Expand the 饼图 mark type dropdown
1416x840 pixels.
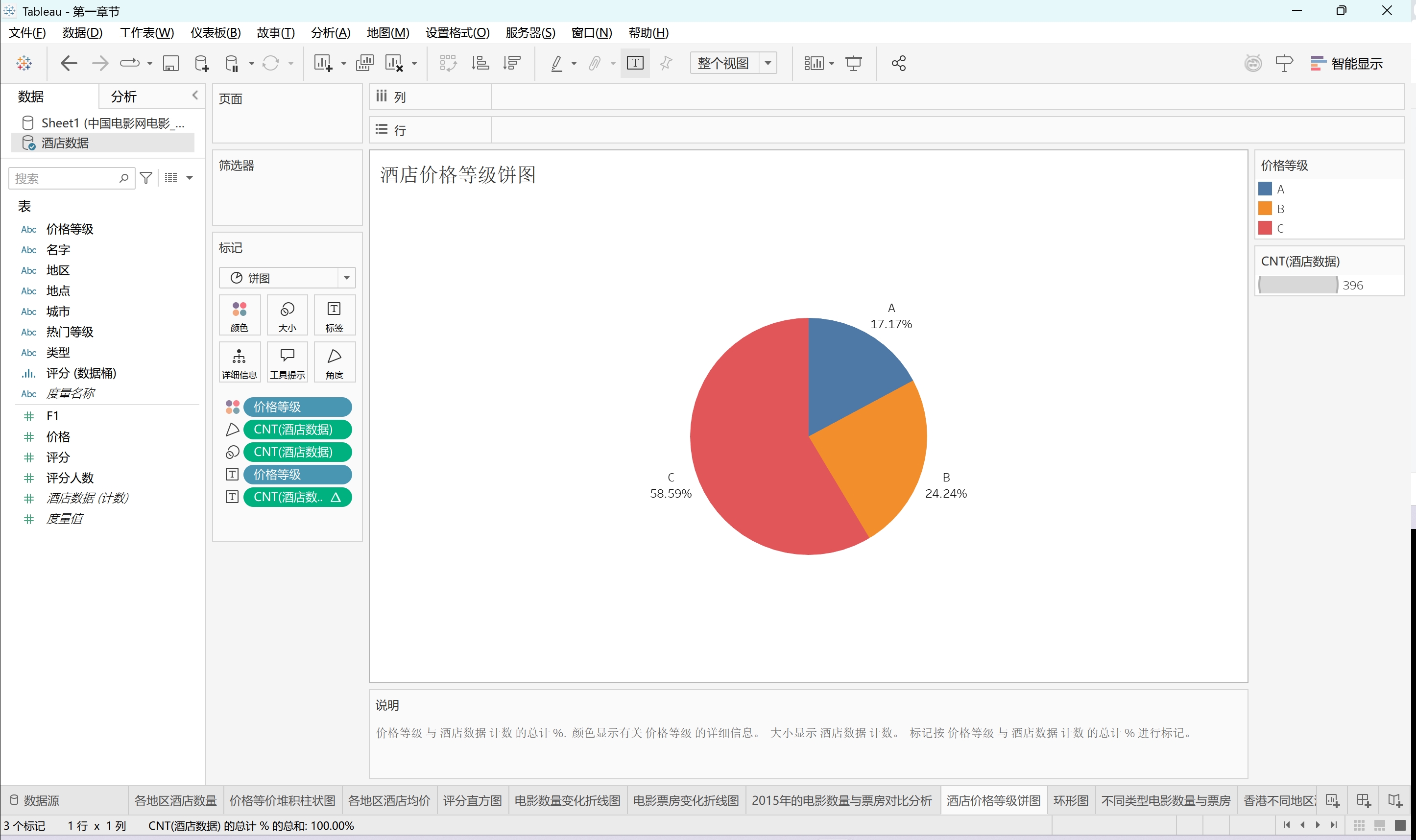(346, 278)
